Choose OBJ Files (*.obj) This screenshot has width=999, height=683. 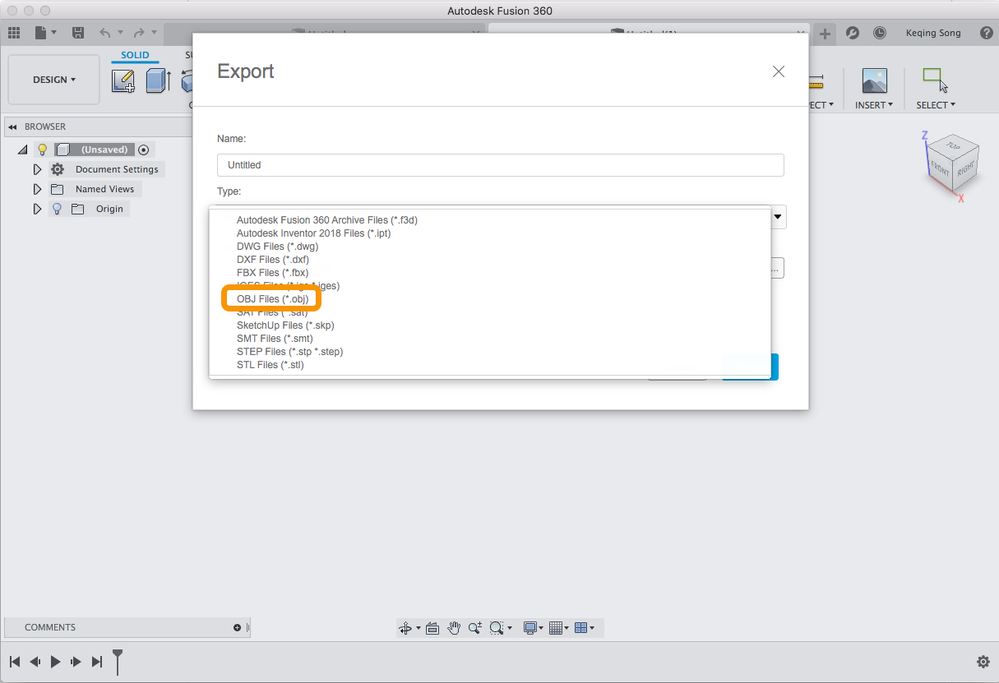[272, 299]
